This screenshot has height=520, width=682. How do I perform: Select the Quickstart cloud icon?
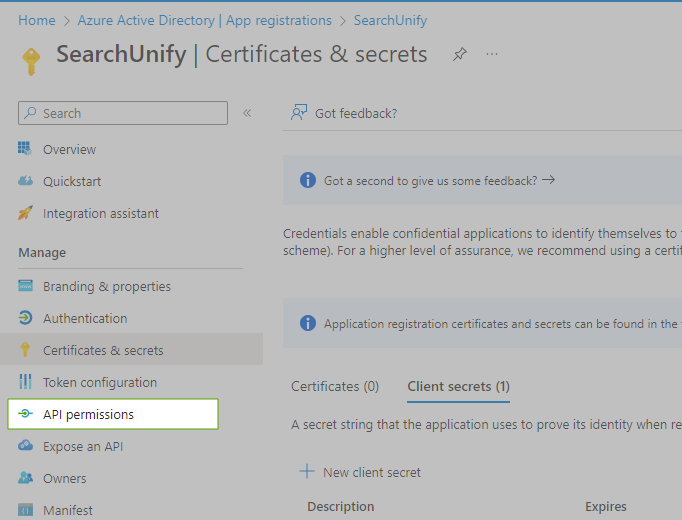click(x=26, y=181)
